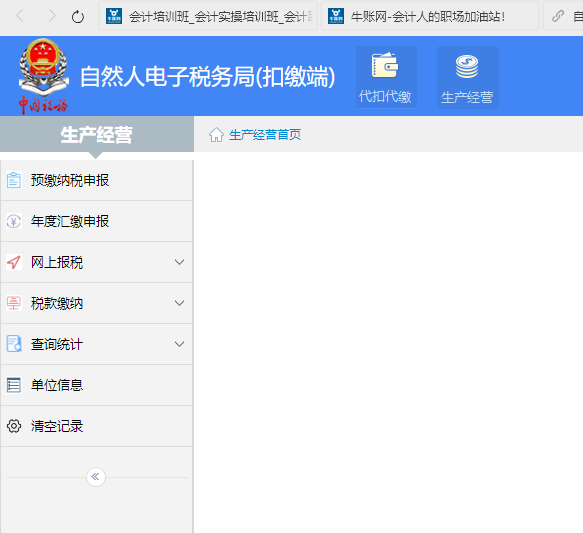Click the clipboard icon beside 预缴纳税申报

pos(14,180)
